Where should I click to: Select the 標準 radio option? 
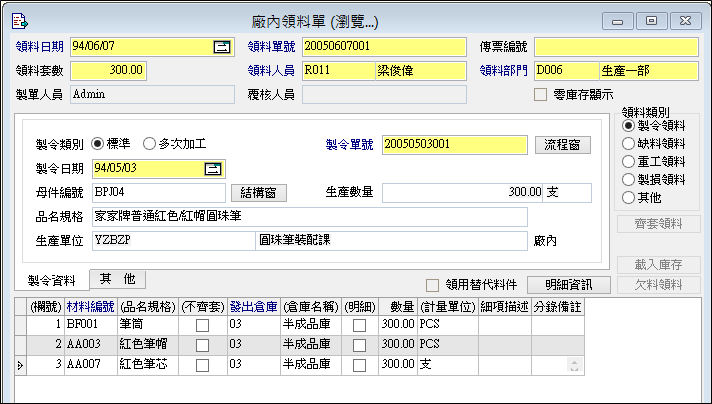pyautogui.click(x=98, y=144)
